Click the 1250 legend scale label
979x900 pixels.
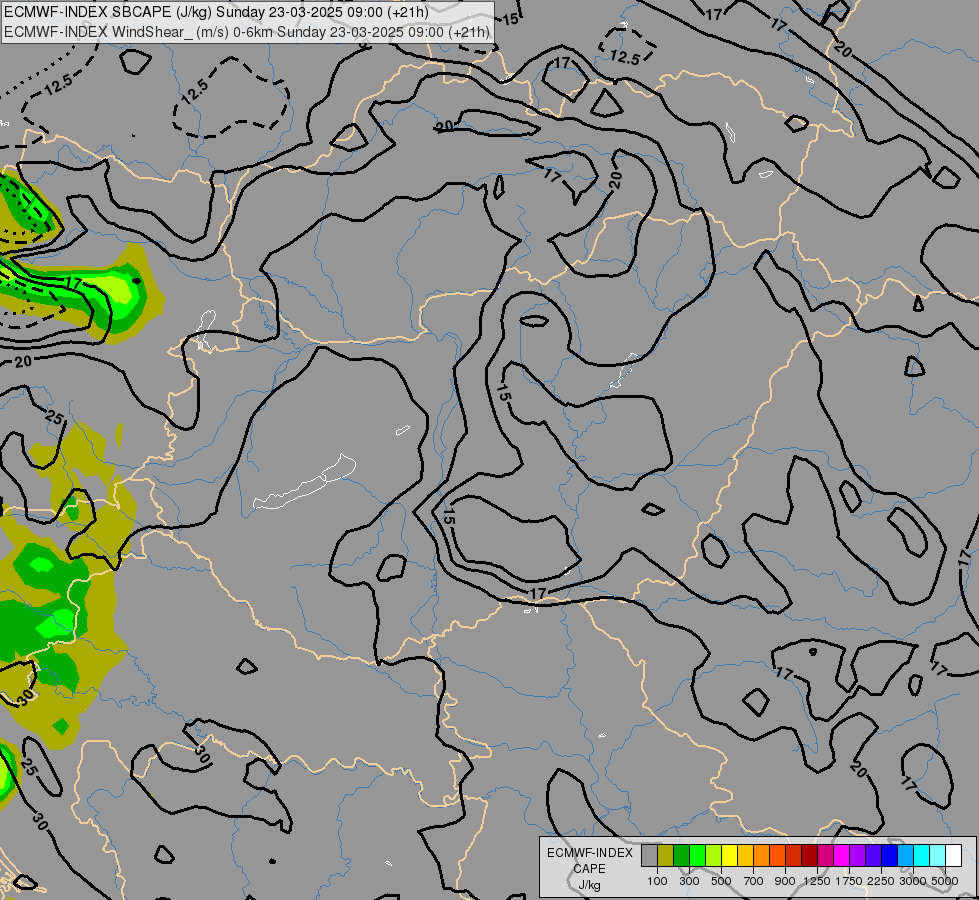817,881
